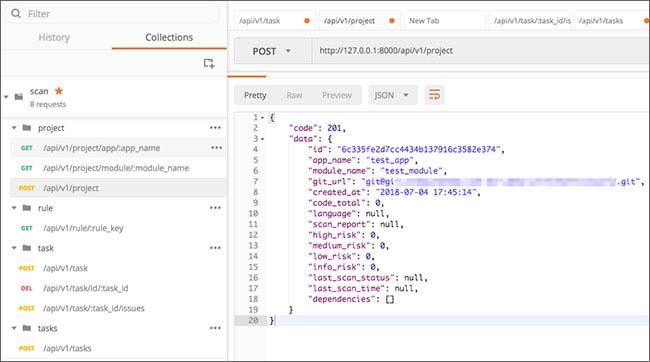Fold the data object at line 3

(263, 139)
